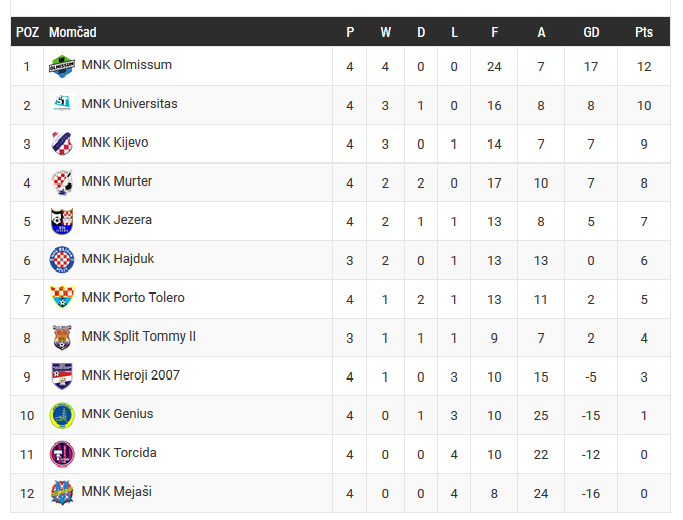Click MNK Universitas points value 10
Viewport: 683px width, 520px height.
point(643,105)
